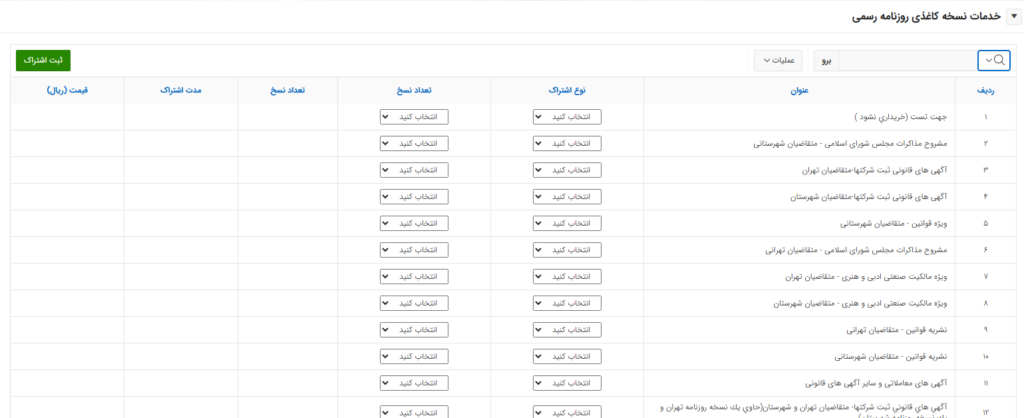1024x418 pixels.
Task: Focus the search text field beside برو
Action: (x=907, y=60)
